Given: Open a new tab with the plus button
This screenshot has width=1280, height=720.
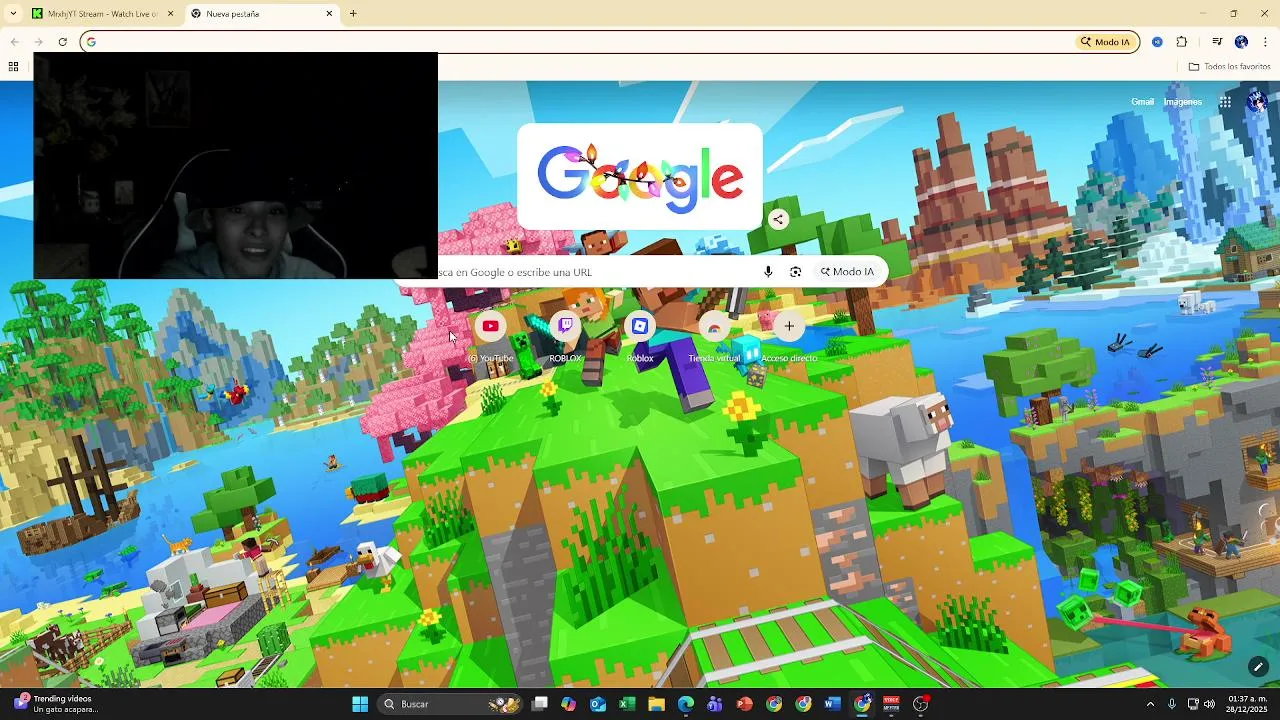Looking at the screenshot, I should pos(353,14).
